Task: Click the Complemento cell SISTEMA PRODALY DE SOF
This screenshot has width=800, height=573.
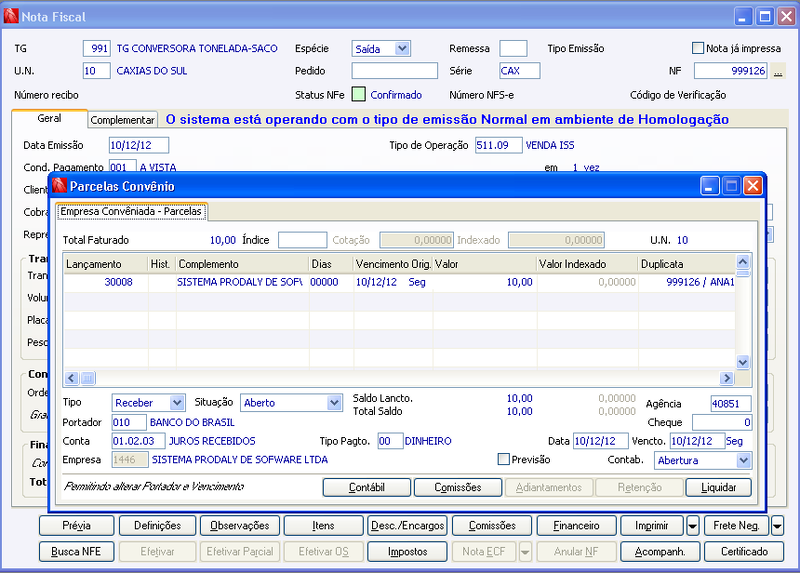Action: click(240, 282)
